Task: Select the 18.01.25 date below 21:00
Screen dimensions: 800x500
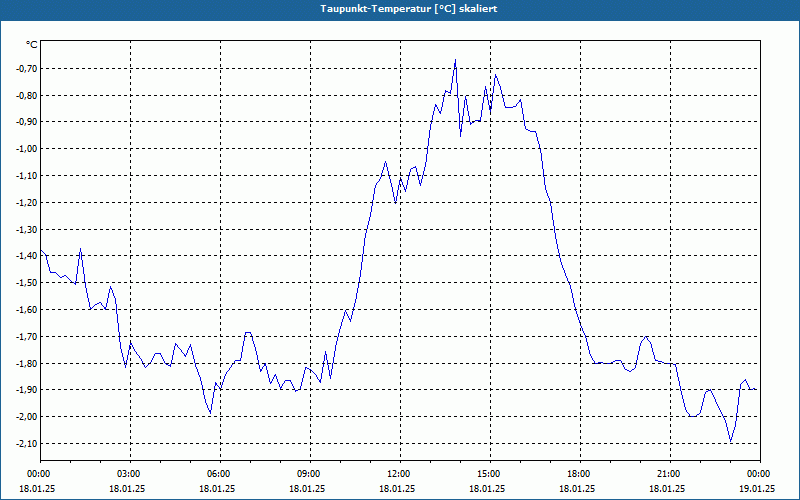Action: pyautogui.click(x=667, y=488)
